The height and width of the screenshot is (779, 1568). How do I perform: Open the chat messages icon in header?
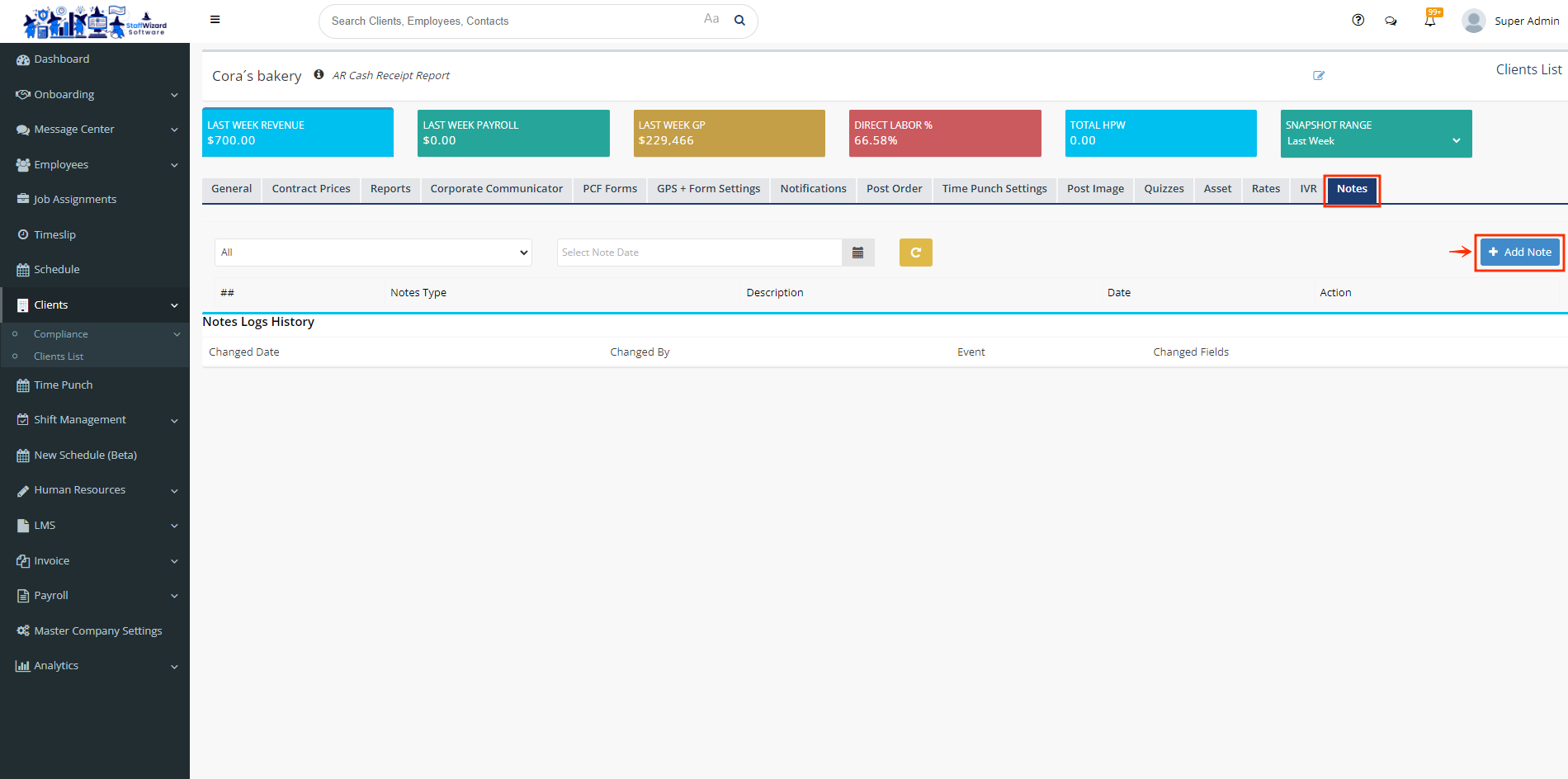tap(1391, 21)
